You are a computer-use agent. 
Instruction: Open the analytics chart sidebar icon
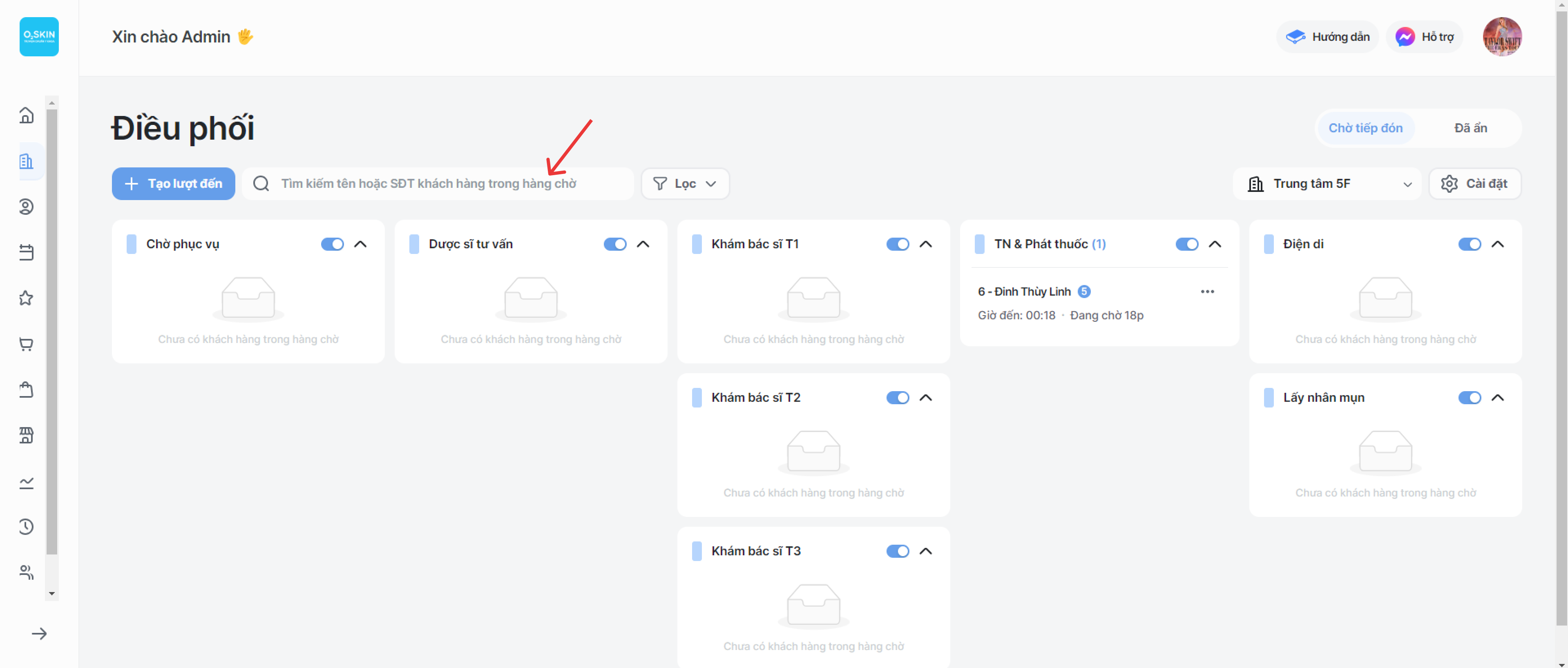click(x=26, y=483)
